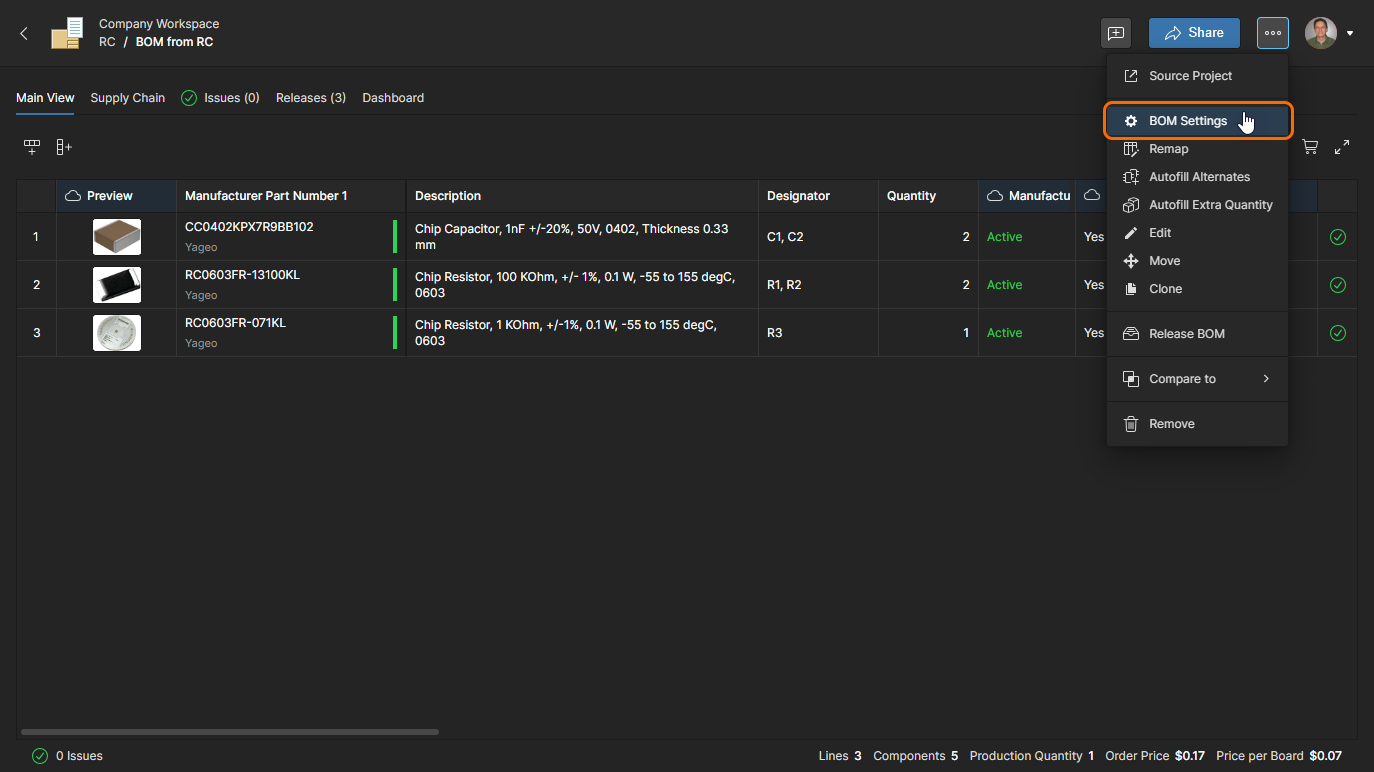
Task: Select Autofill Alternates option
Action: point(1198,177)
